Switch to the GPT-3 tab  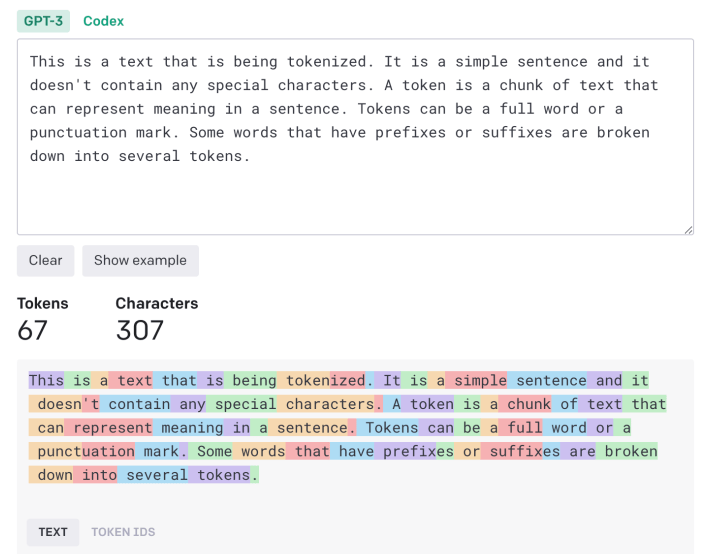(43, 21)
